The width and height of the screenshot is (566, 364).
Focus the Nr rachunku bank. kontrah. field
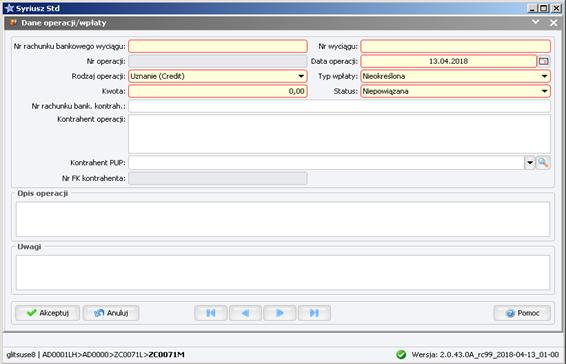pos(339,107)
